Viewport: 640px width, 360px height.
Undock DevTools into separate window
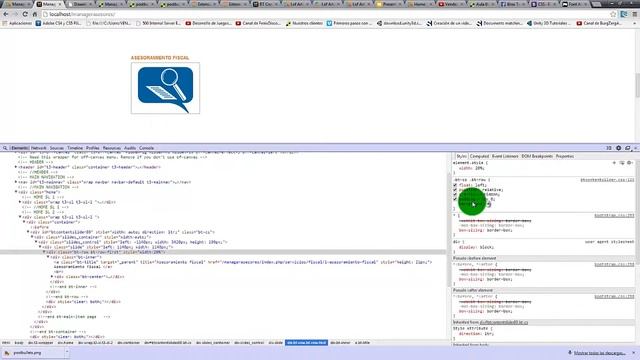tap(628, 148)
